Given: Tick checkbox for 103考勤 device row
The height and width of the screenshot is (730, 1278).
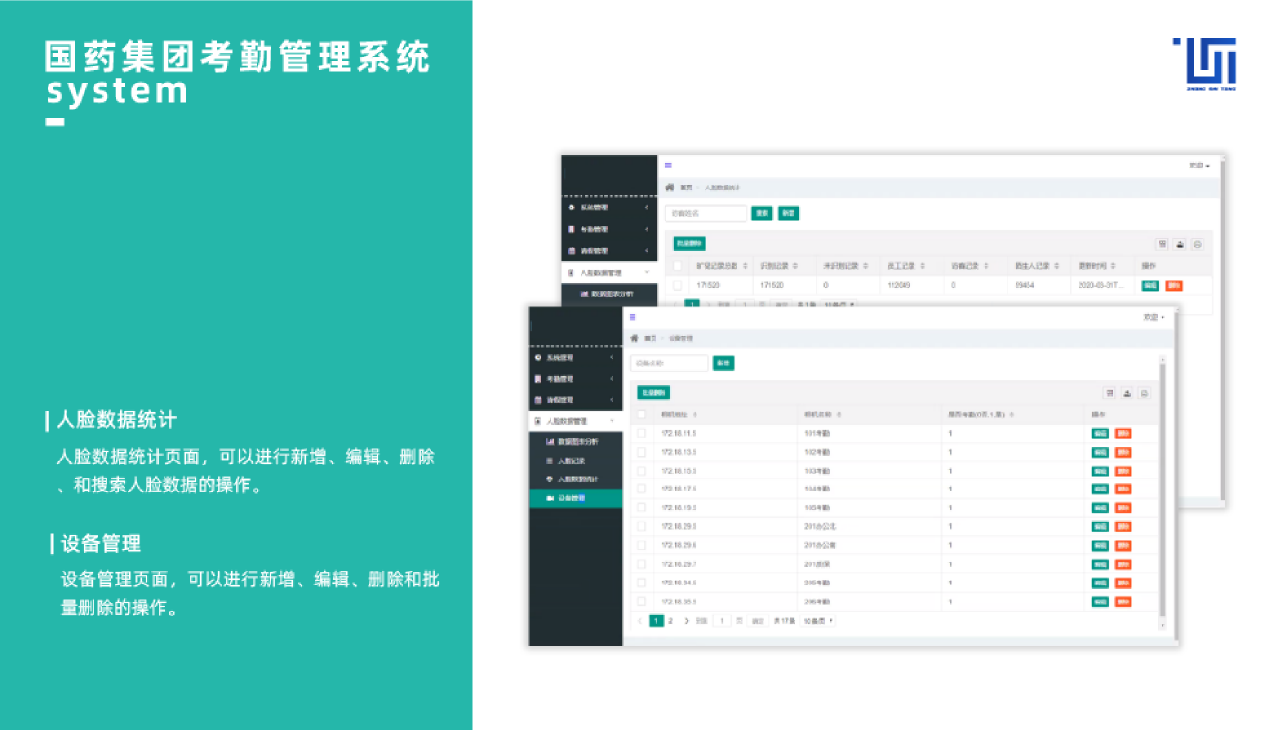Looking at the screenshot, I should tap(641, 470).
